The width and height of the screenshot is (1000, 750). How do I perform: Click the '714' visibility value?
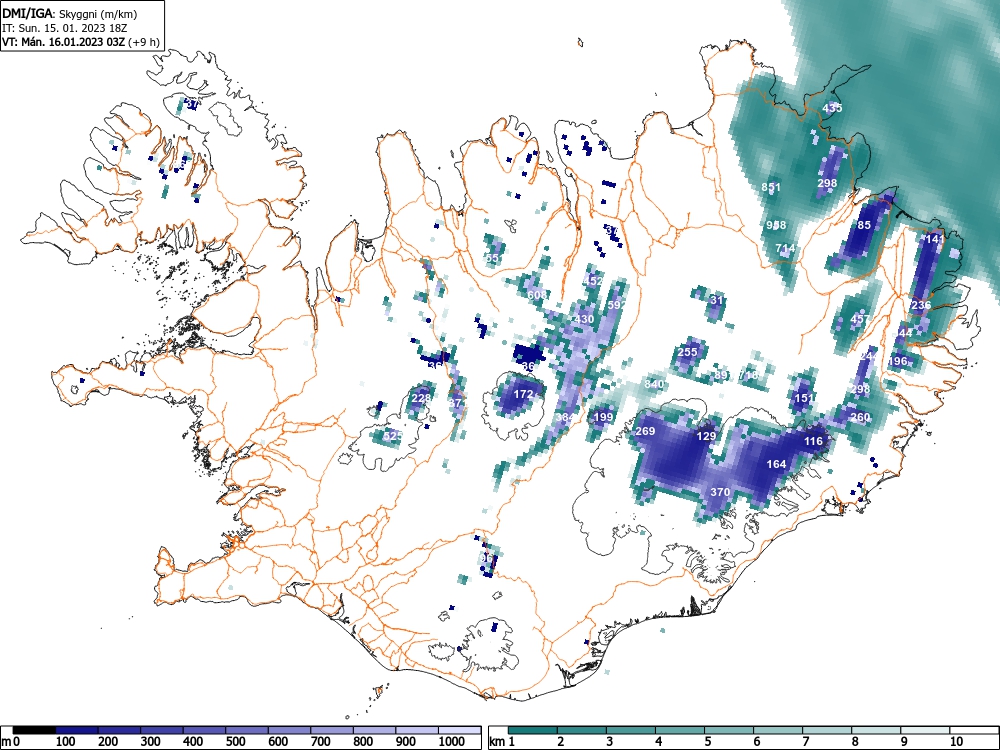tap(785, 248)
